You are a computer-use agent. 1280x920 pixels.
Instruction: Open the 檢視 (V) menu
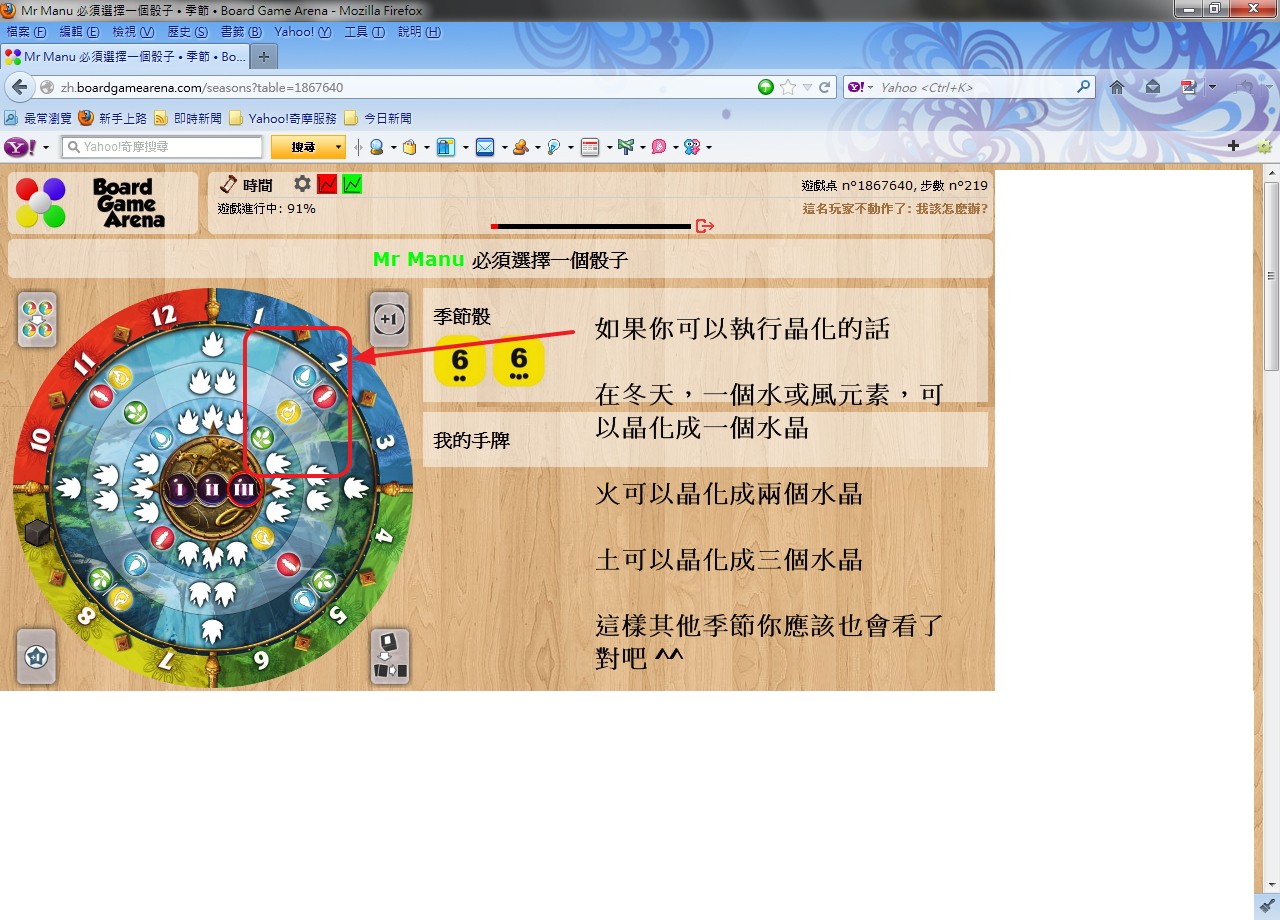[x=133, y=32]
